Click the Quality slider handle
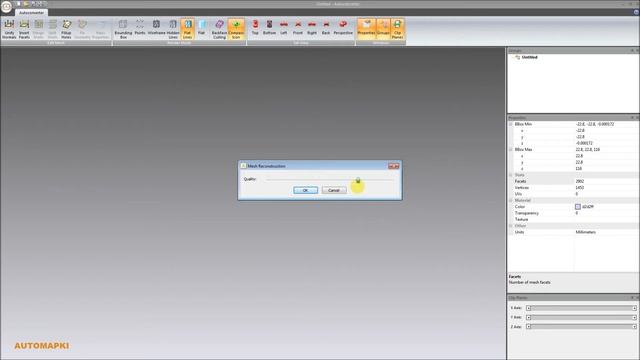The height and width of the screenshot is (360, 640). click(x=358, y=180)
